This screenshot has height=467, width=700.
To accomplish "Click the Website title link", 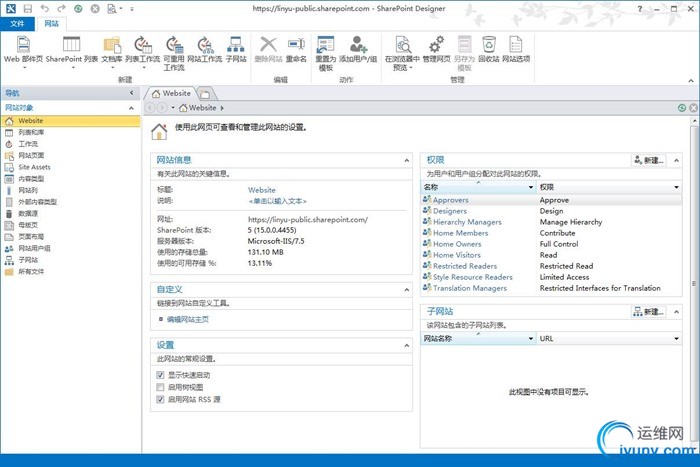I will click(x=262, y=190).
